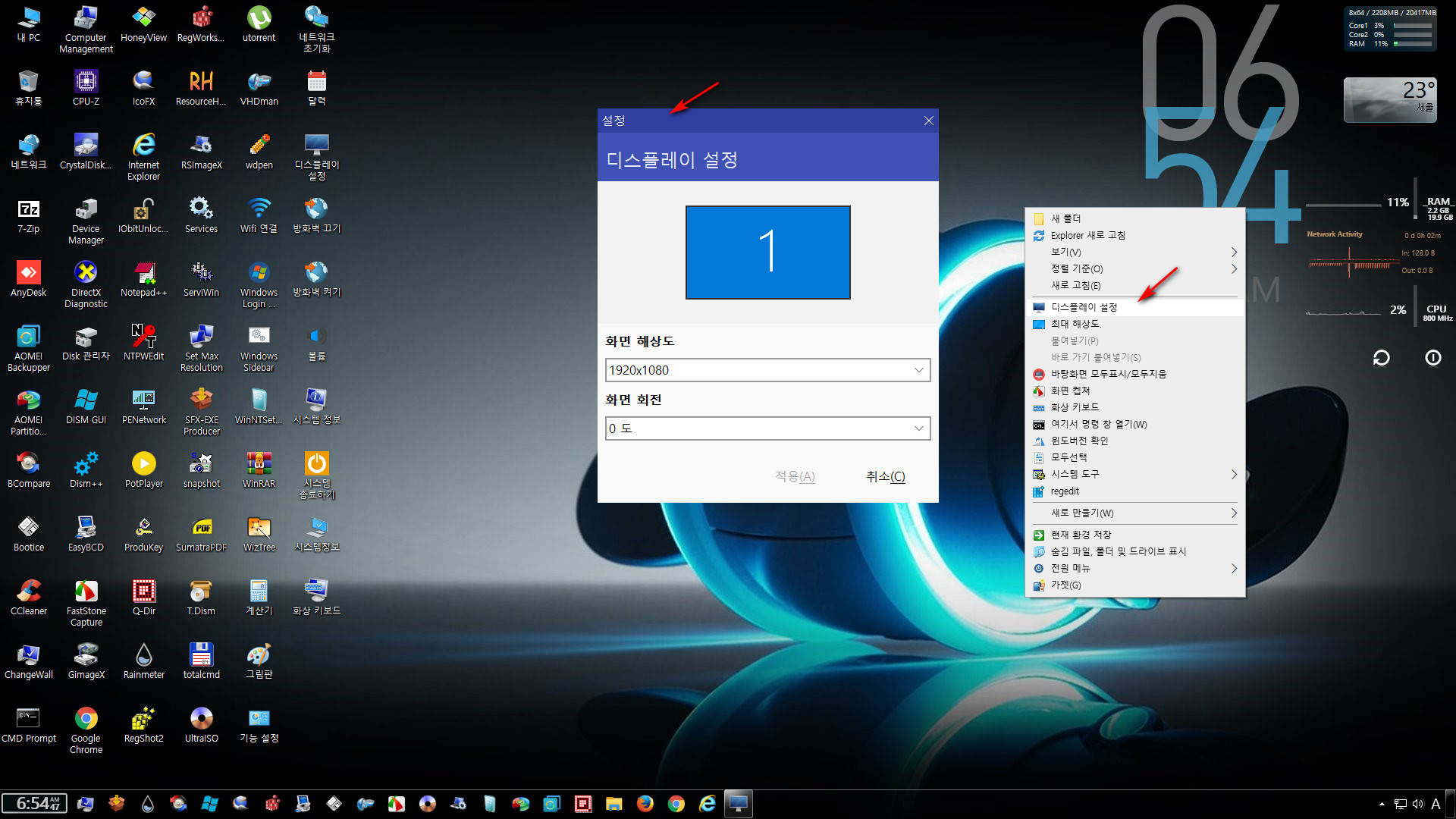Open the CPU-Z desktop icon
The image size is (1456, 819).
click(86, 87)
